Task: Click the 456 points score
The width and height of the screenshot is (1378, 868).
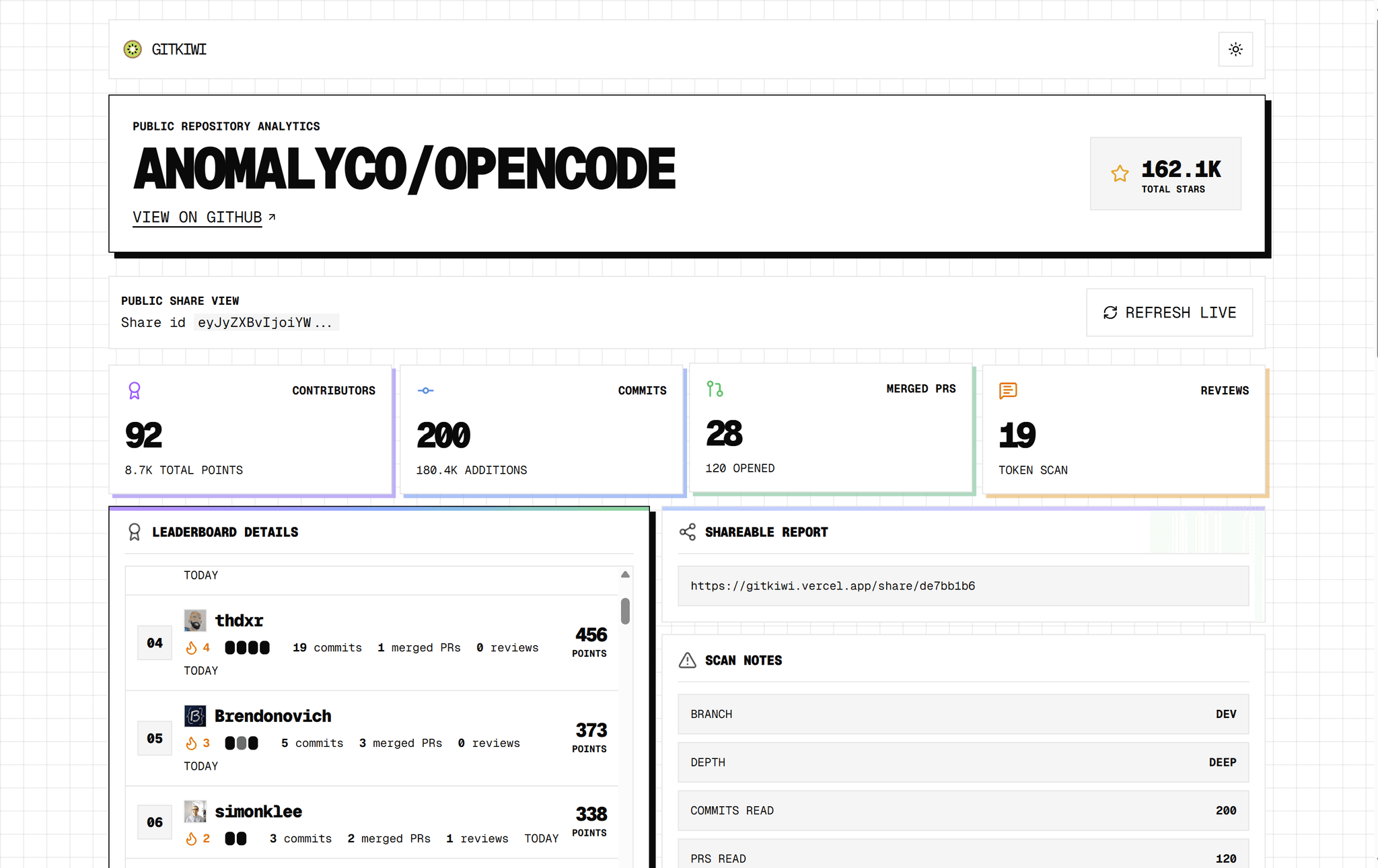Action: (591, 635)
